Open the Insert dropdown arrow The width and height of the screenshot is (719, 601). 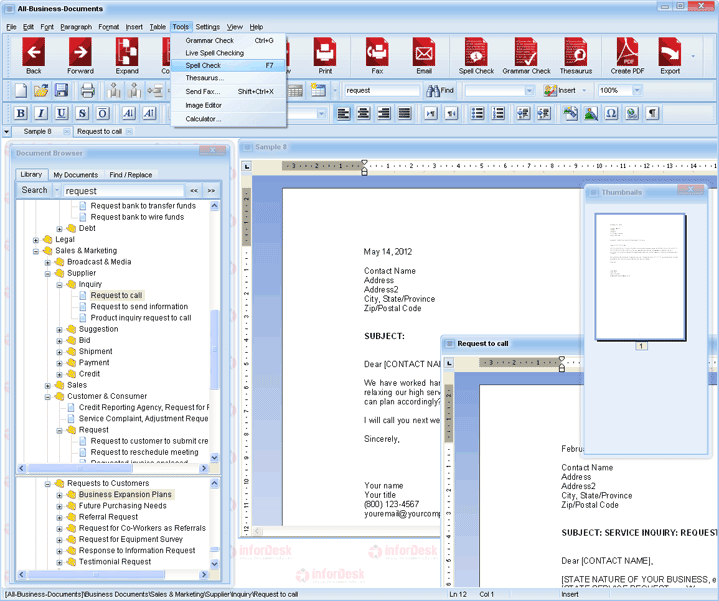(584, 90)
